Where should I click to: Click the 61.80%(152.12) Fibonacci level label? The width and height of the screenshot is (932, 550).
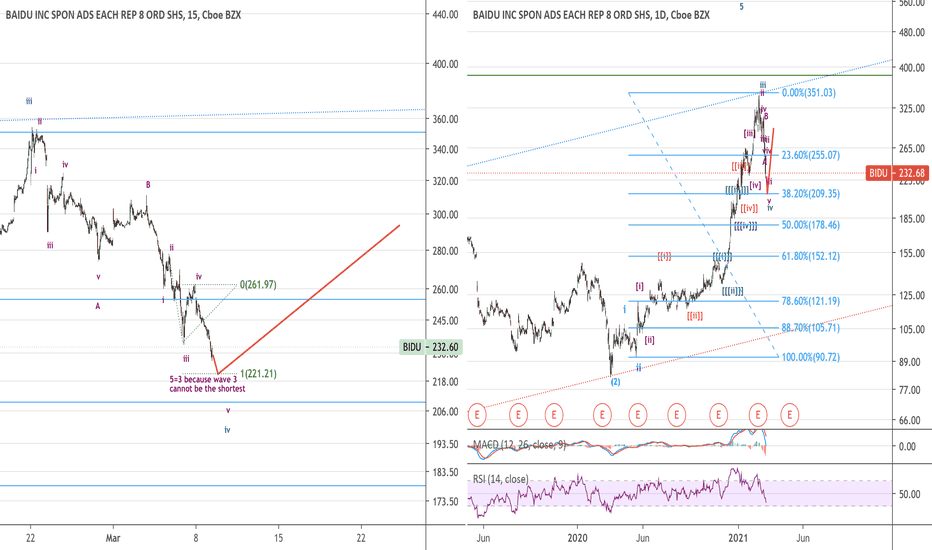[x=811, y=256]
